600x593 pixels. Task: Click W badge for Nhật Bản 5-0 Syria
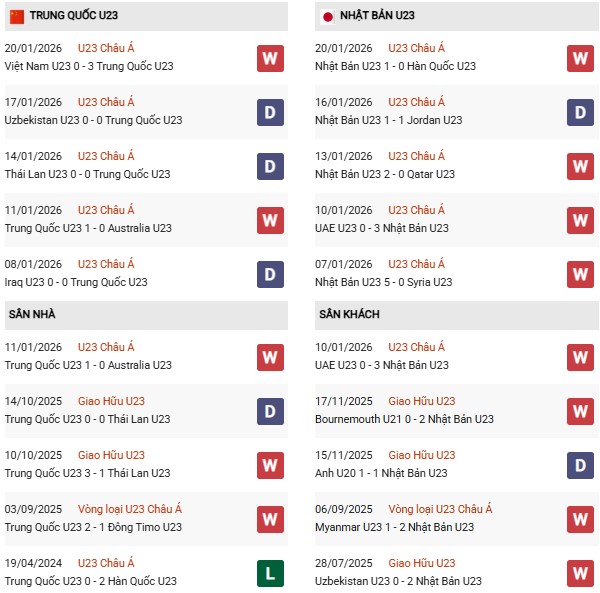pos(581,274)
